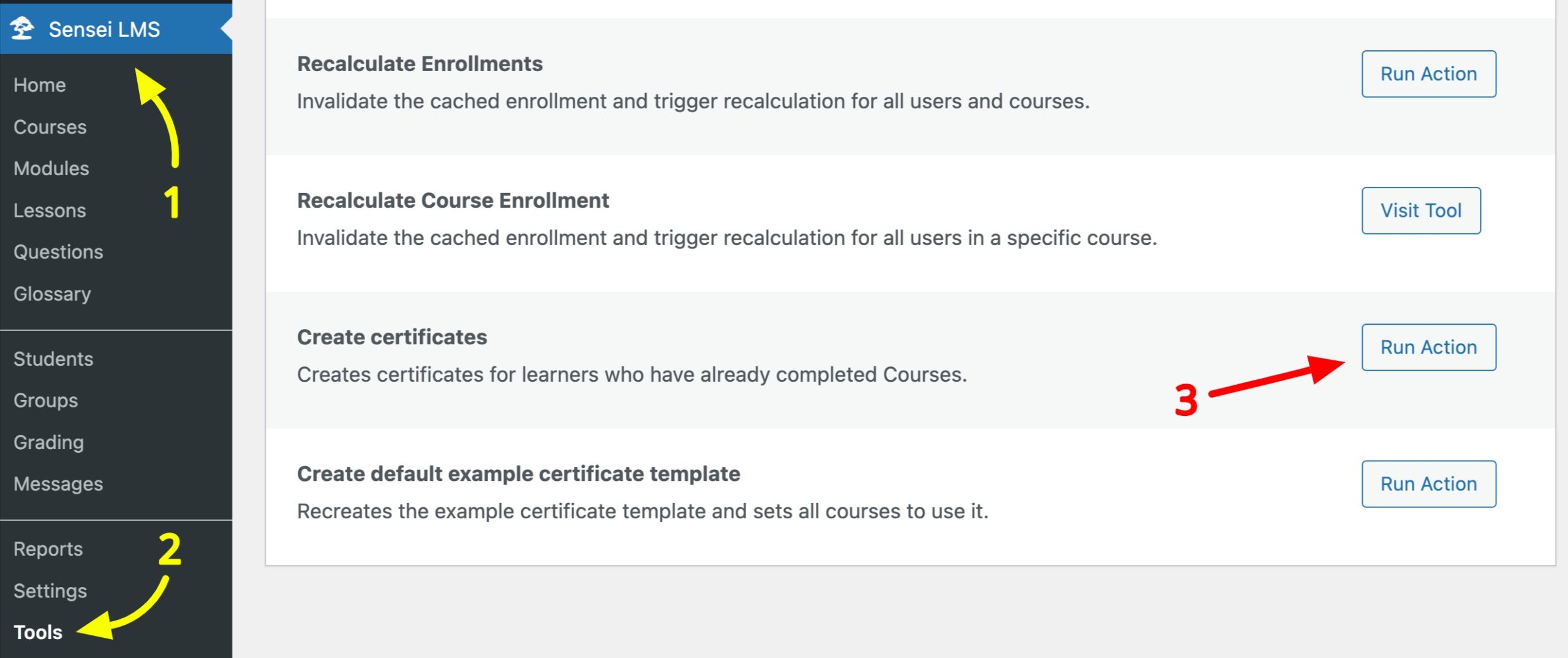Image resolution: width=1568 pixels, height=658 pixels.
Task: Open the Students menu item
Action: [53, 359]
